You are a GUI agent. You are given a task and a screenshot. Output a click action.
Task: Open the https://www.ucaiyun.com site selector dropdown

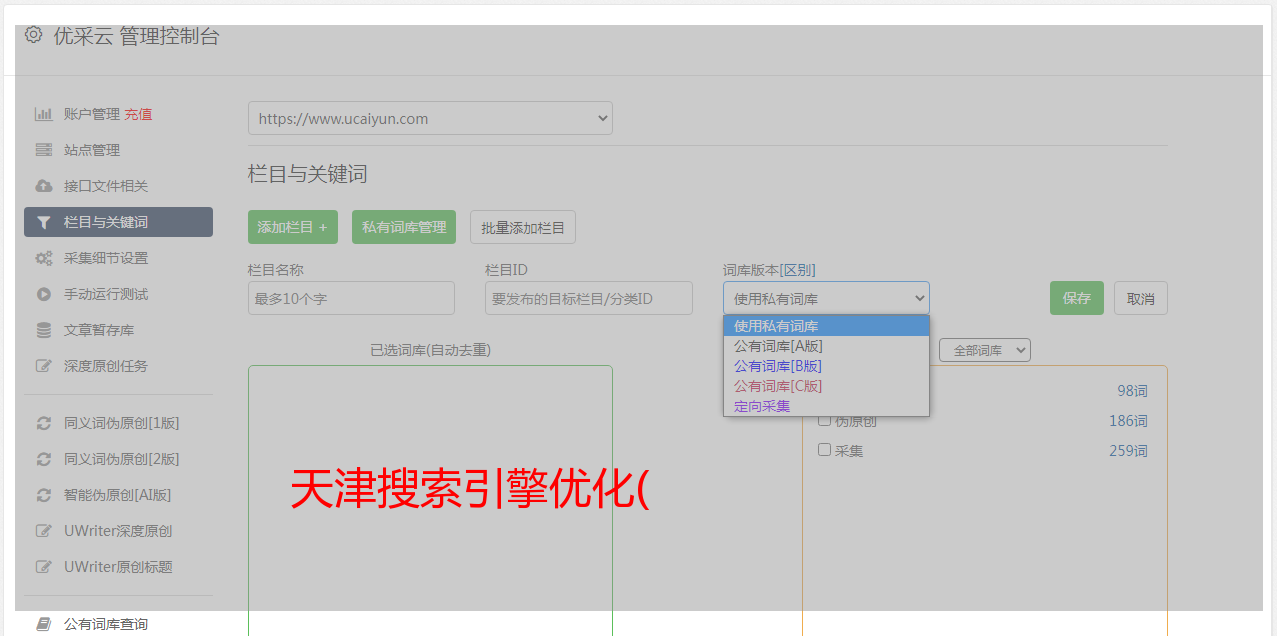click(x=430, y=118)
